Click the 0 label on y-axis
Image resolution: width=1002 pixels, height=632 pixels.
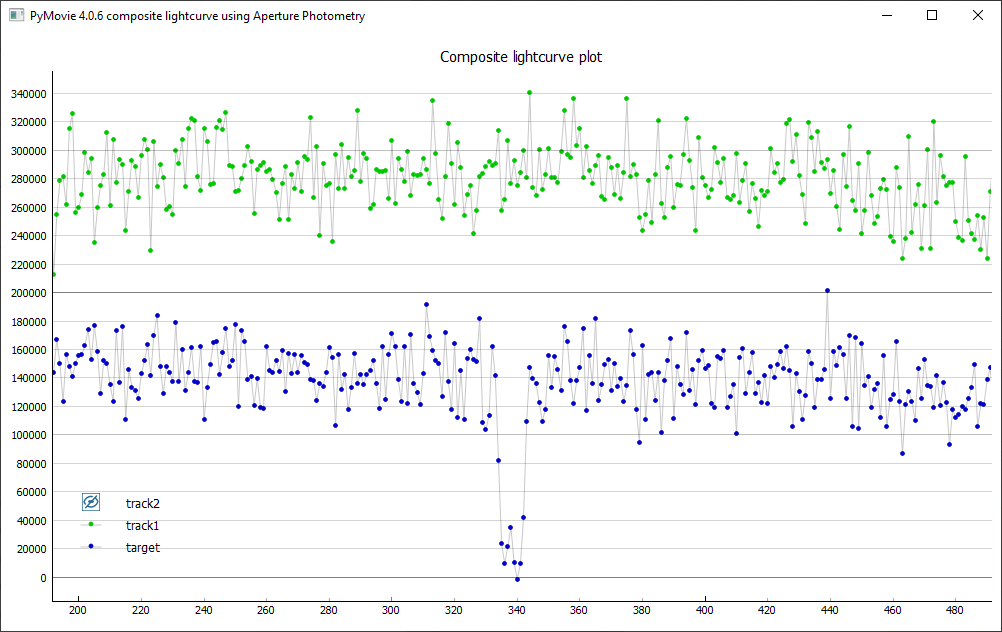pos(43,578)
